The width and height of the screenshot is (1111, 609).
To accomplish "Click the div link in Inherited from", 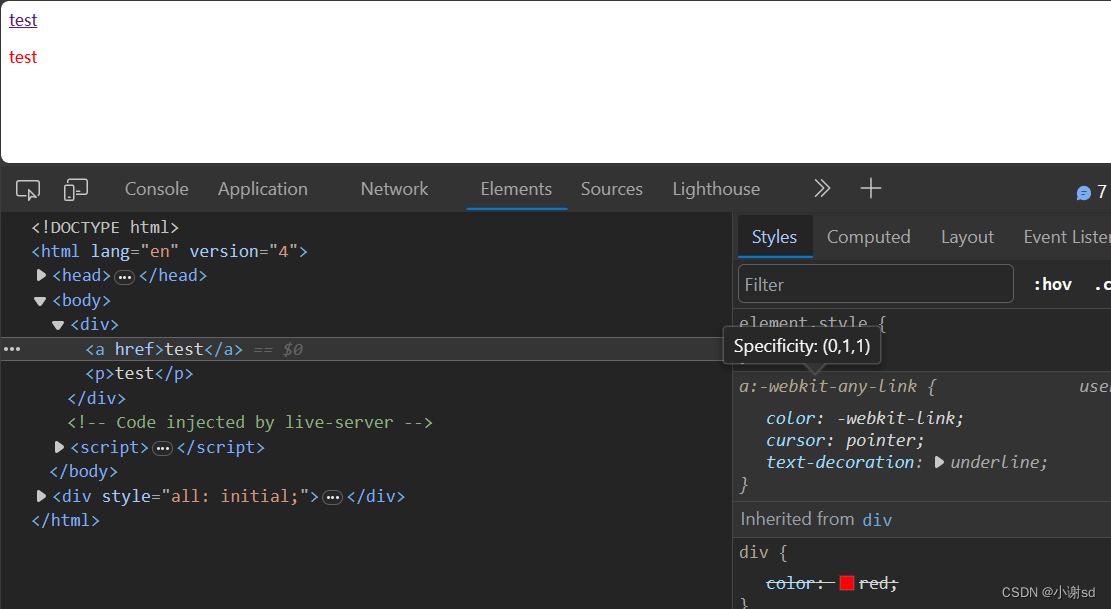I will pos(877,520).
